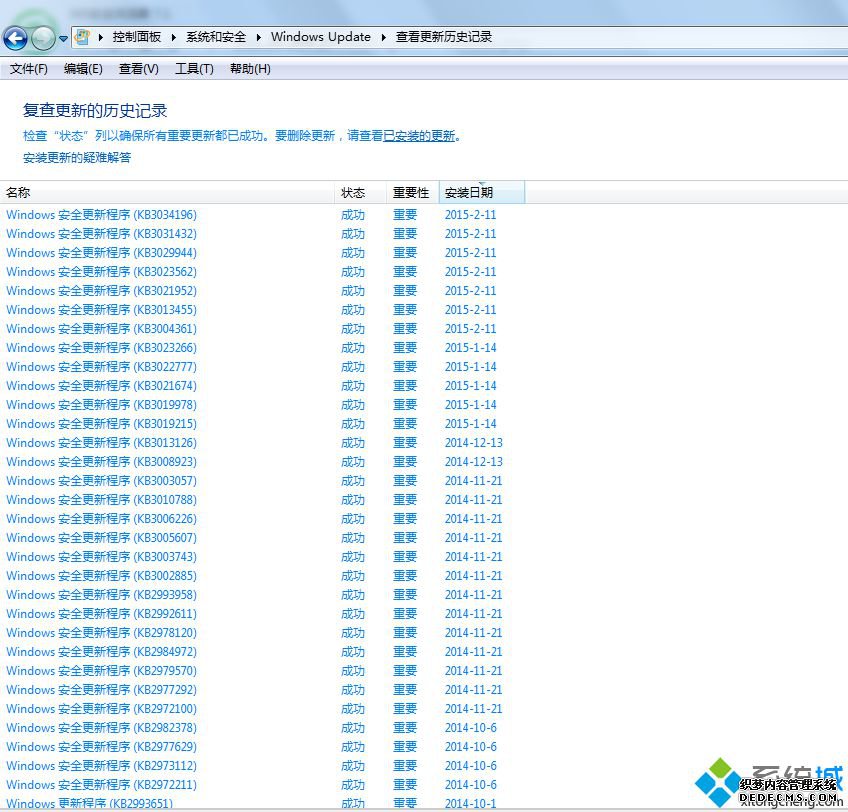Sort by 状态 column header
Viewport: 848px width, 812px height.
click(x=360, y=193)
